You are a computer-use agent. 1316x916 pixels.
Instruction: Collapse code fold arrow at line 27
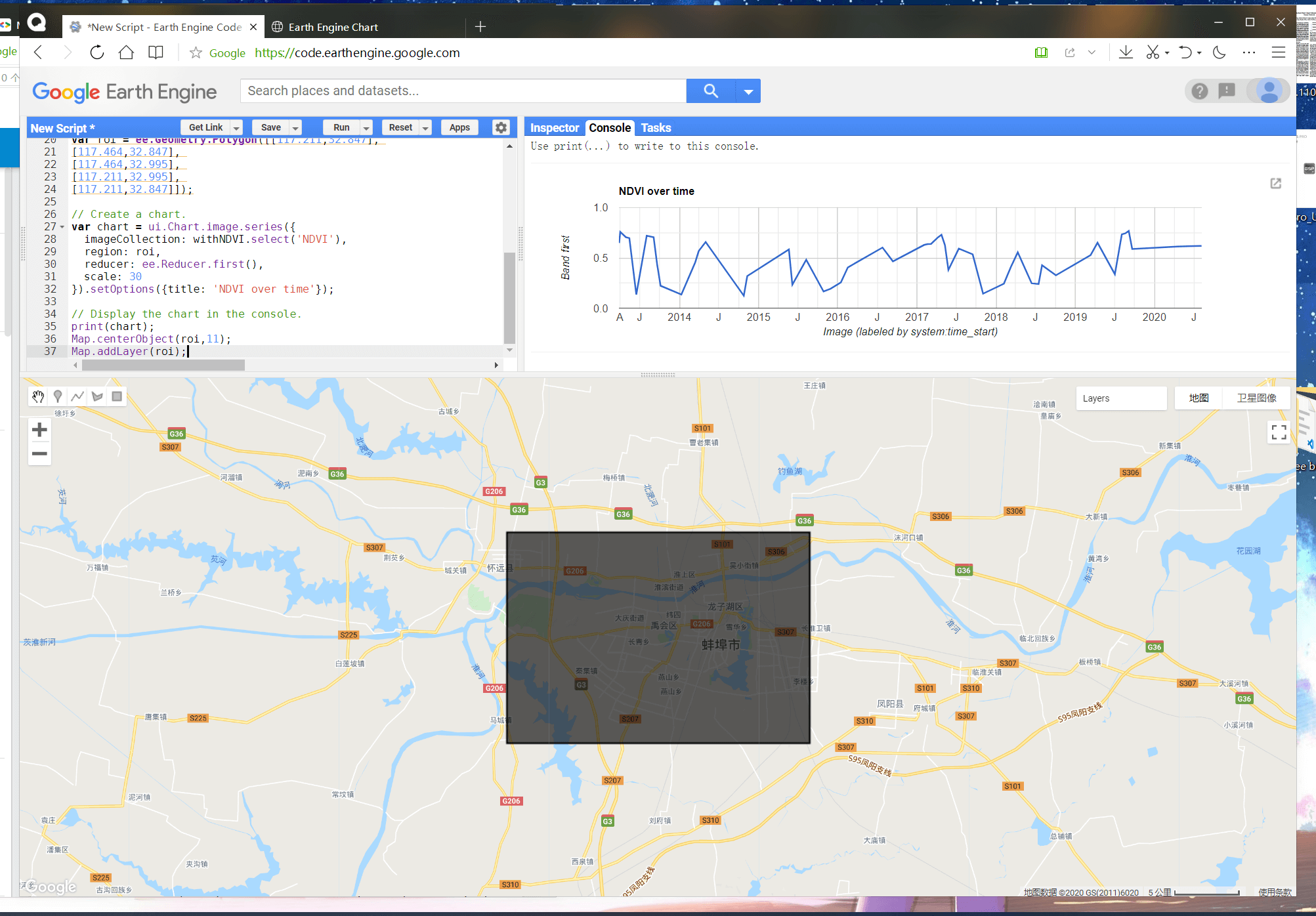62,227
